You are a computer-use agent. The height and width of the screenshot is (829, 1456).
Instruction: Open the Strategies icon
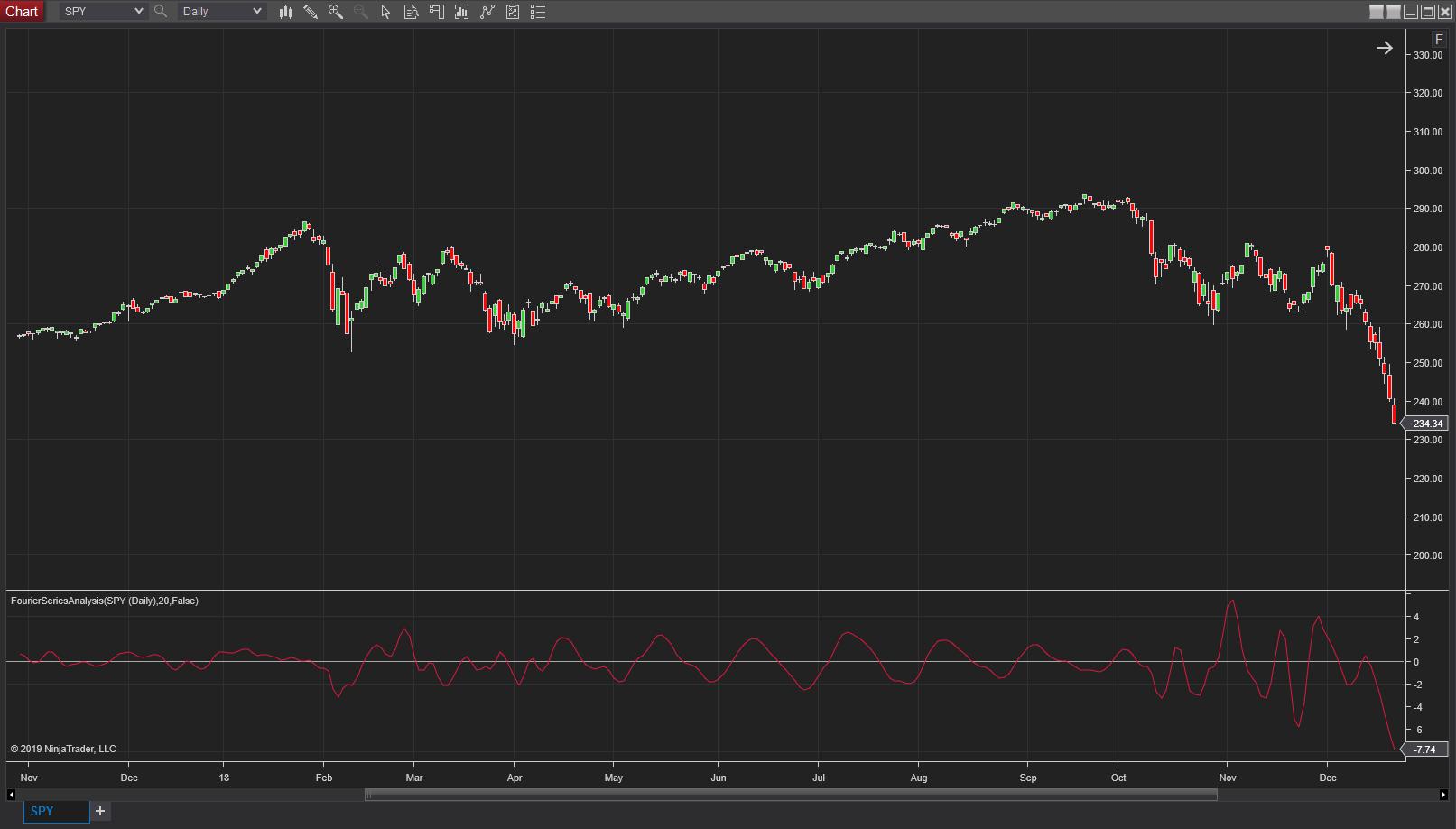pos(513,12)
